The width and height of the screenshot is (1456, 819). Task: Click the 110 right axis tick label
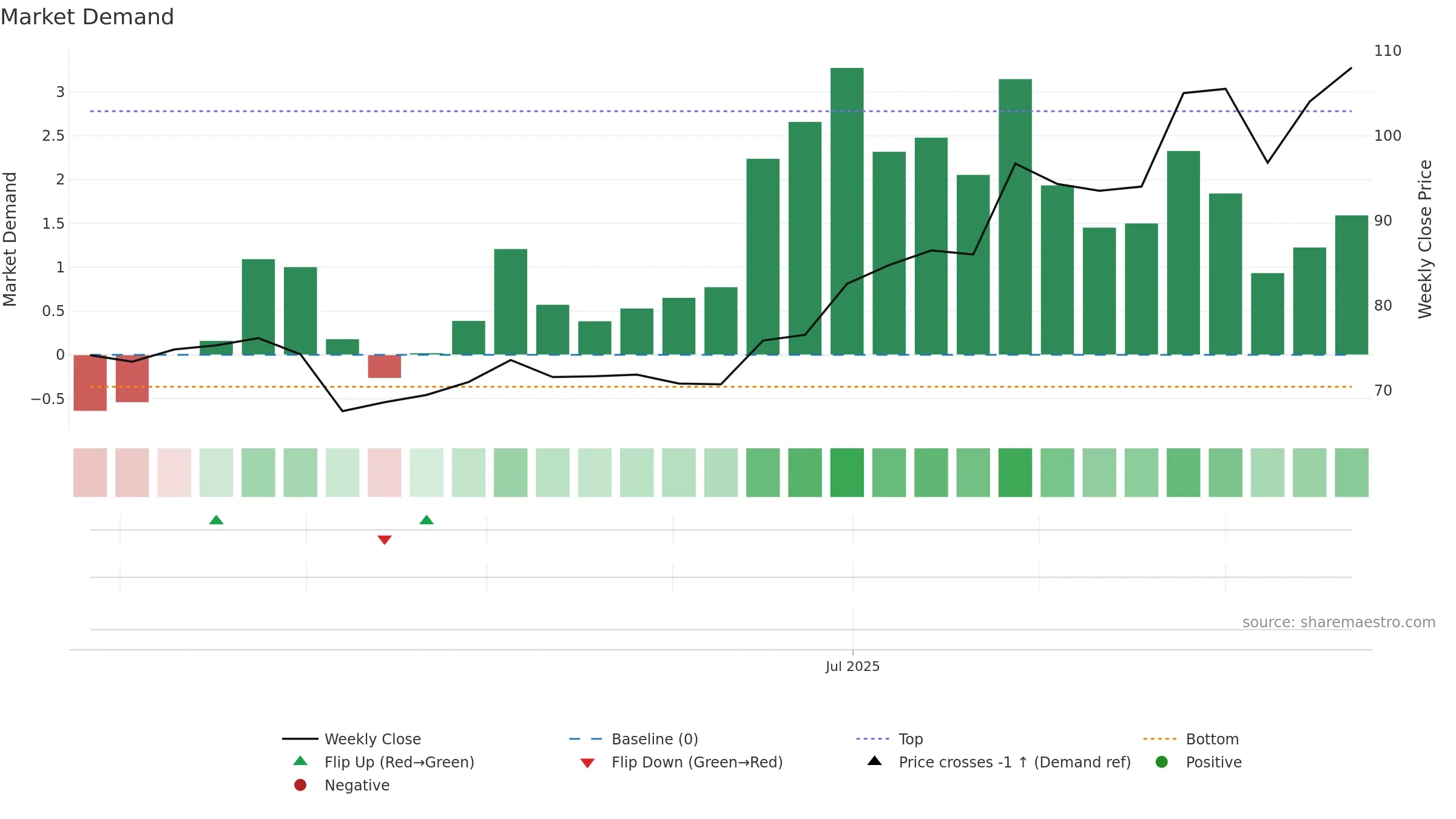pos(1387,51)
